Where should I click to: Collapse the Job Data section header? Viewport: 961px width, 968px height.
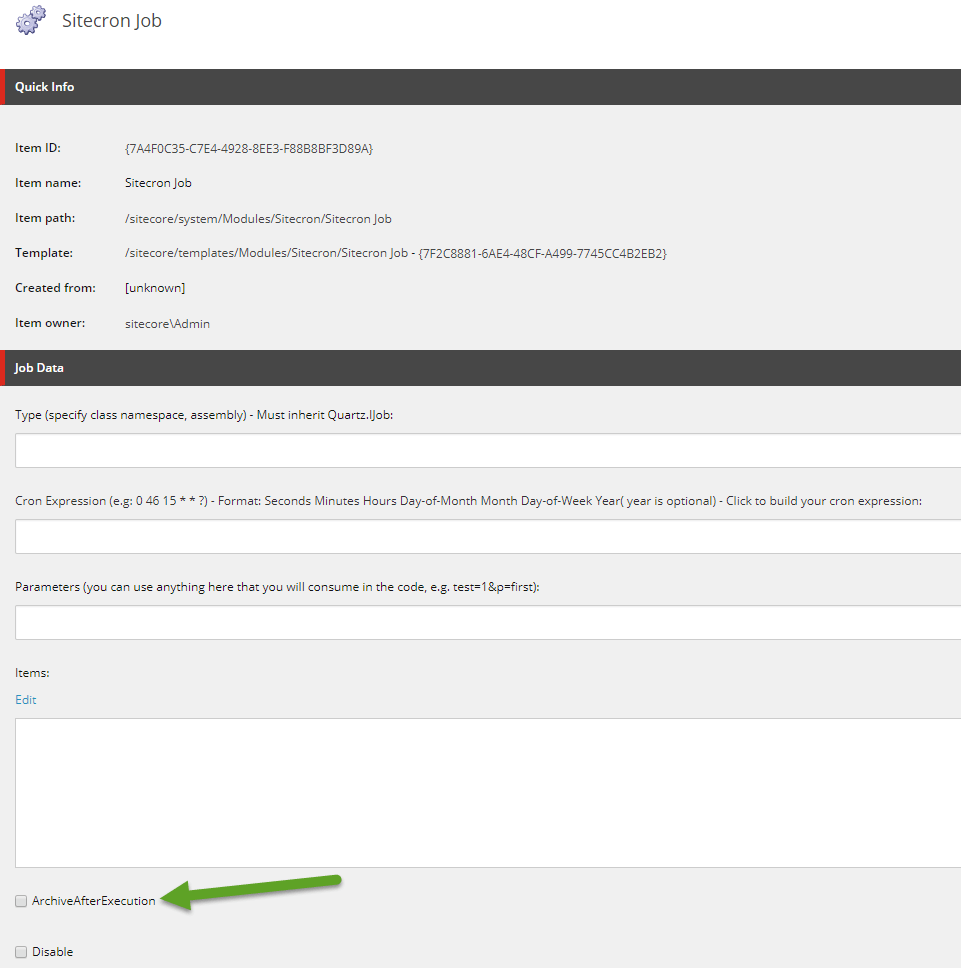pos(40,368)
